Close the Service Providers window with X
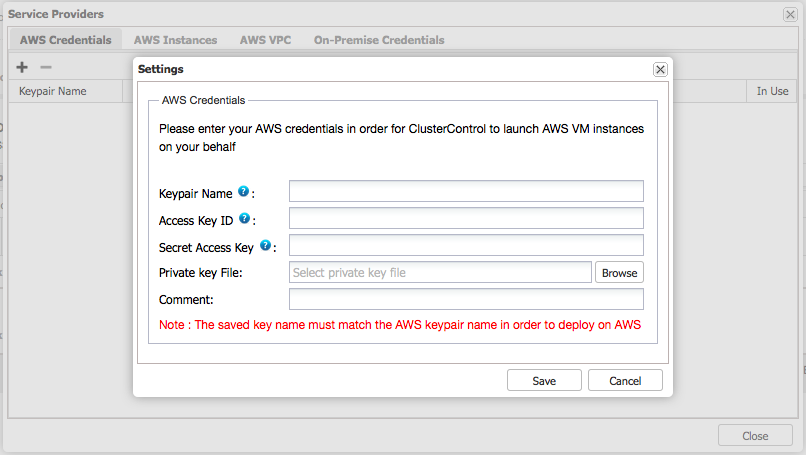 [x=790, y=15]
